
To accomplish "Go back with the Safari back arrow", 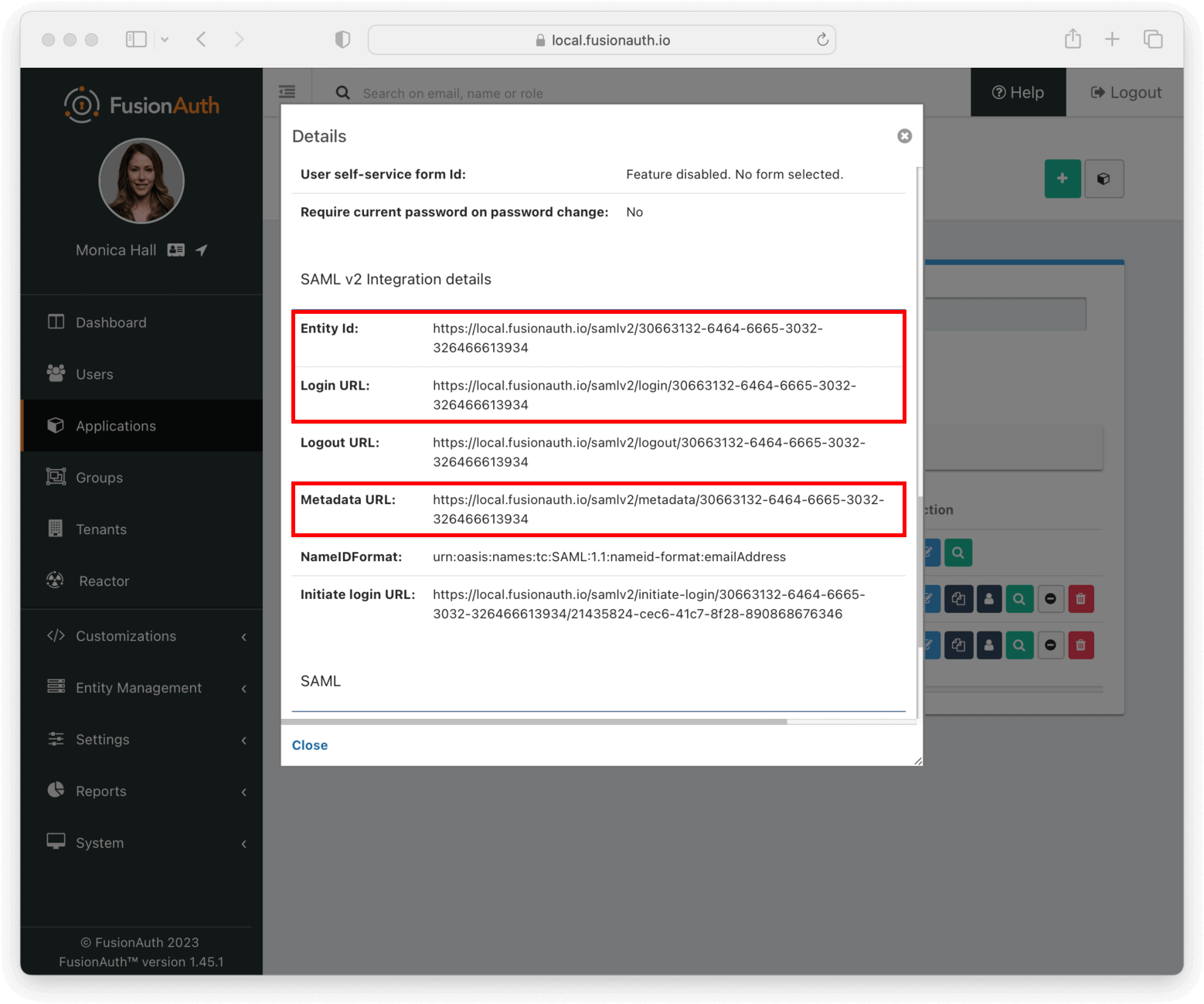I will click(x=202, y=39).
